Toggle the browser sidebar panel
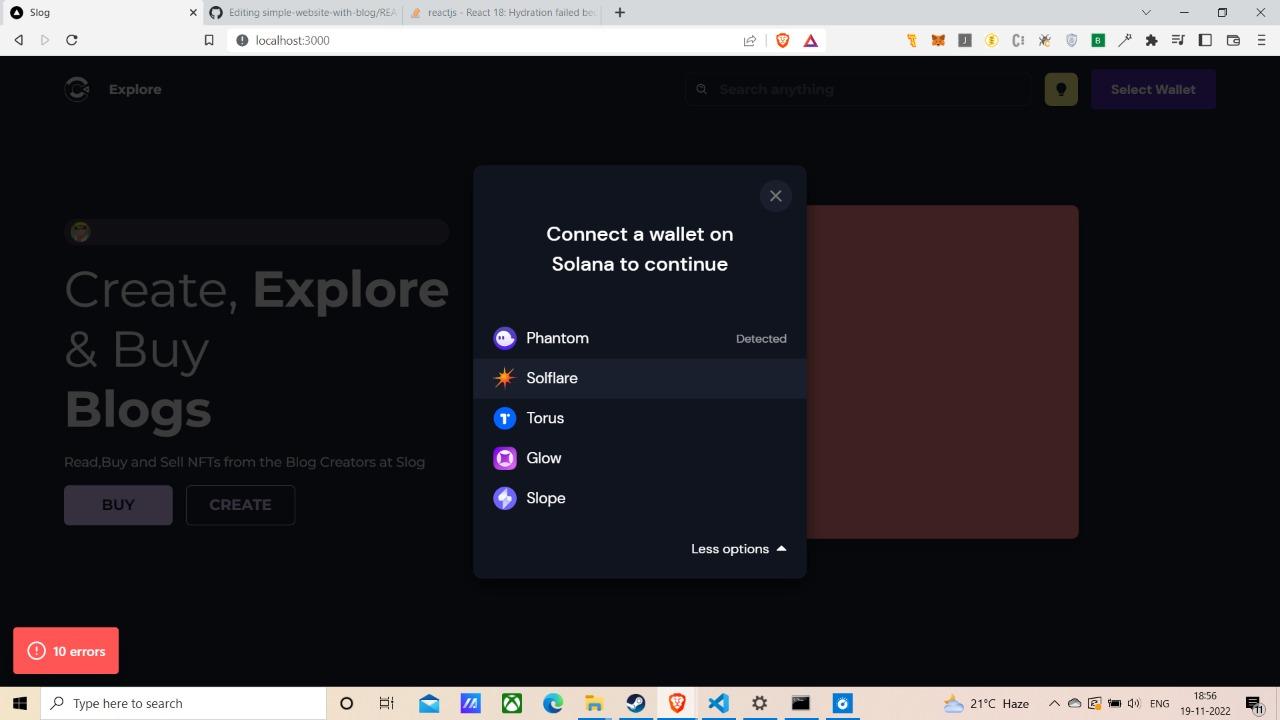This screenshot has height=720, width=1280. [x=1205, y=40]
